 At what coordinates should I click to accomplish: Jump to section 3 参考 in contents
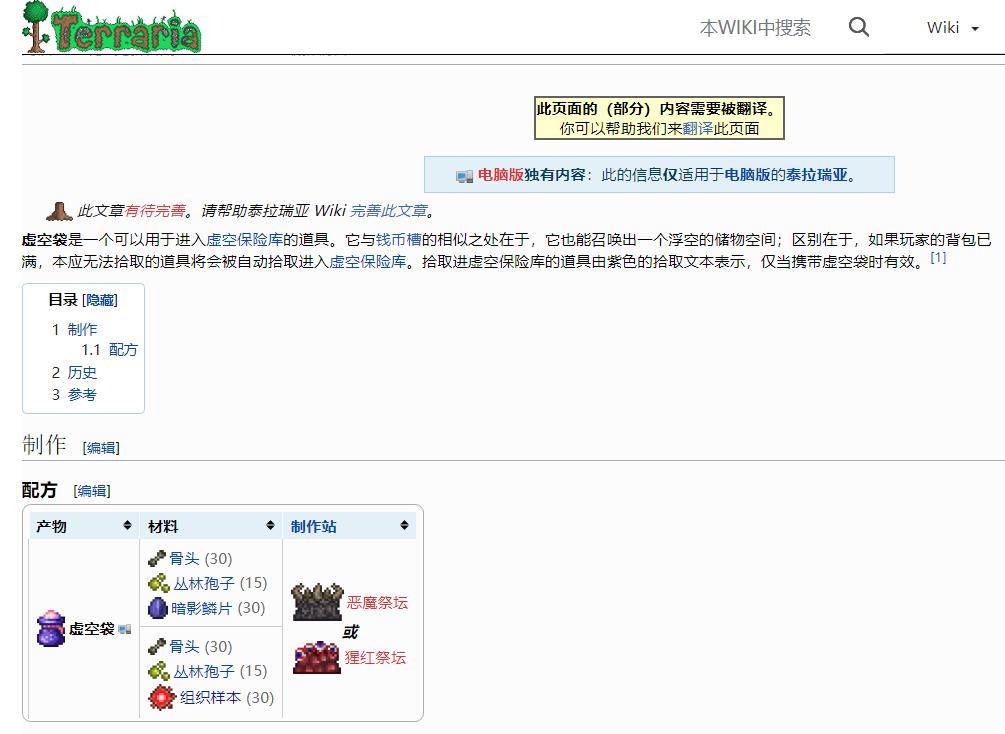(x=82, y=395)
